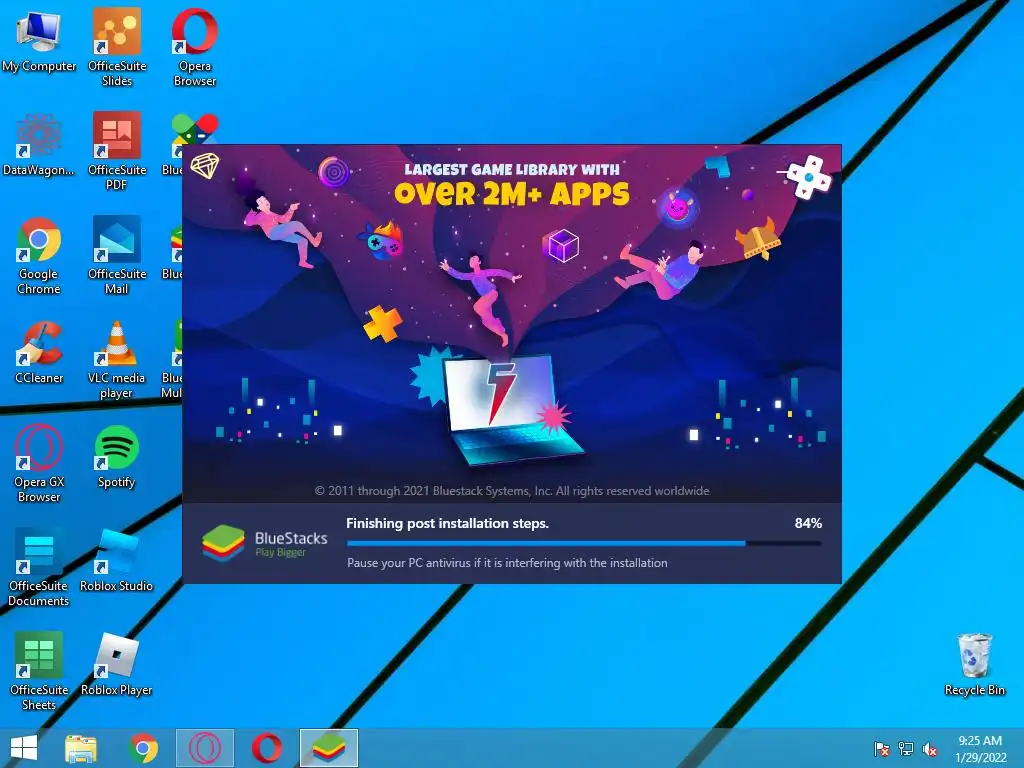Click the Opera Browser desktop shortcut
The height and width of the screenshot is (768, 1024).
(x=195, y=48)
